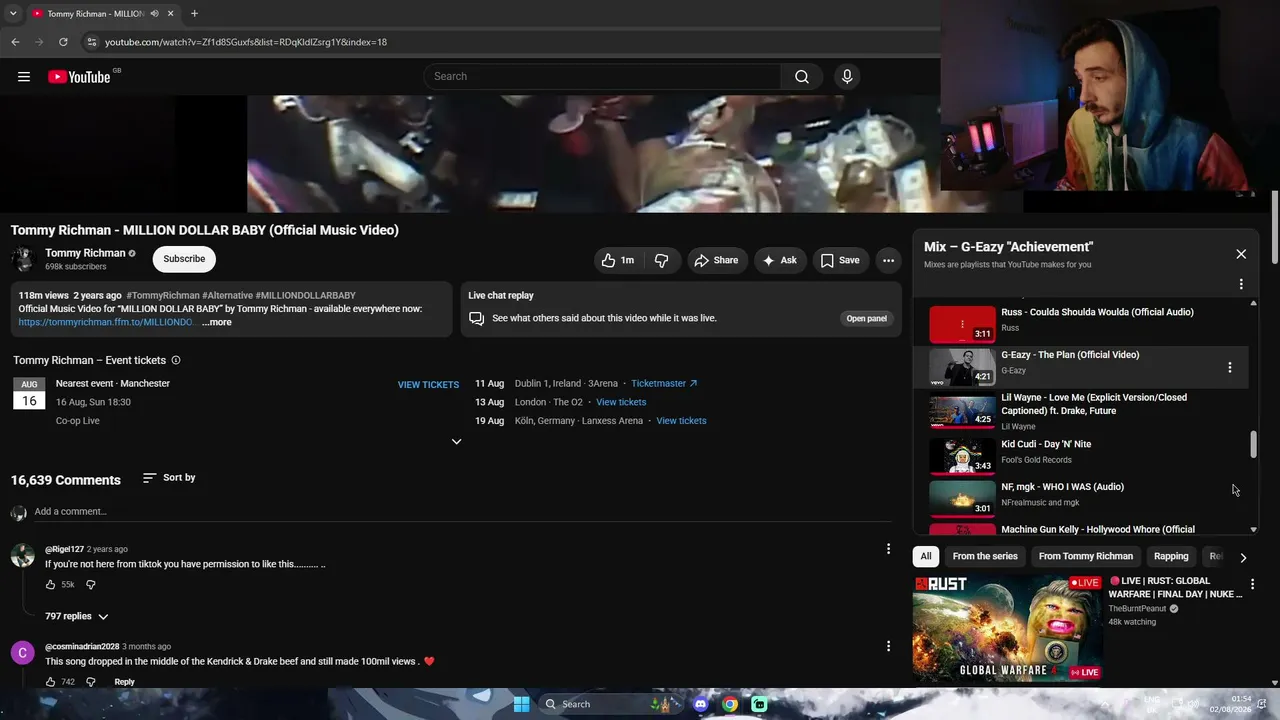Like the comment by @cosminadrian2028
This screenshot has height=720, width=1280.
[x=51, y=682]
